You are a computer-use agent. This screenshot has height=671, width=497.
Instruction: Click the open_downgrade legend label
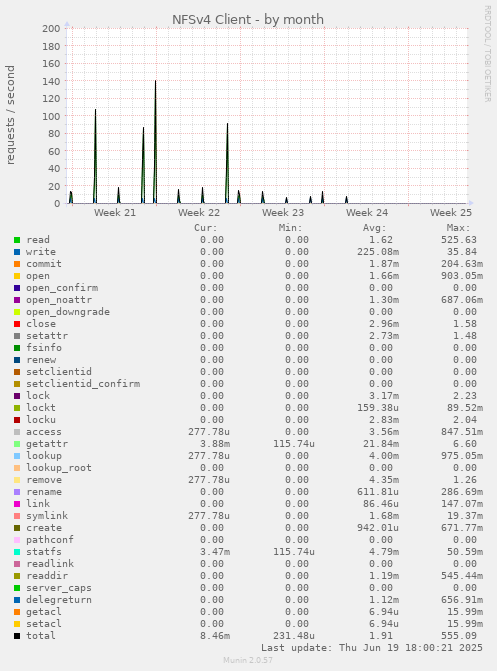[68, 312]
